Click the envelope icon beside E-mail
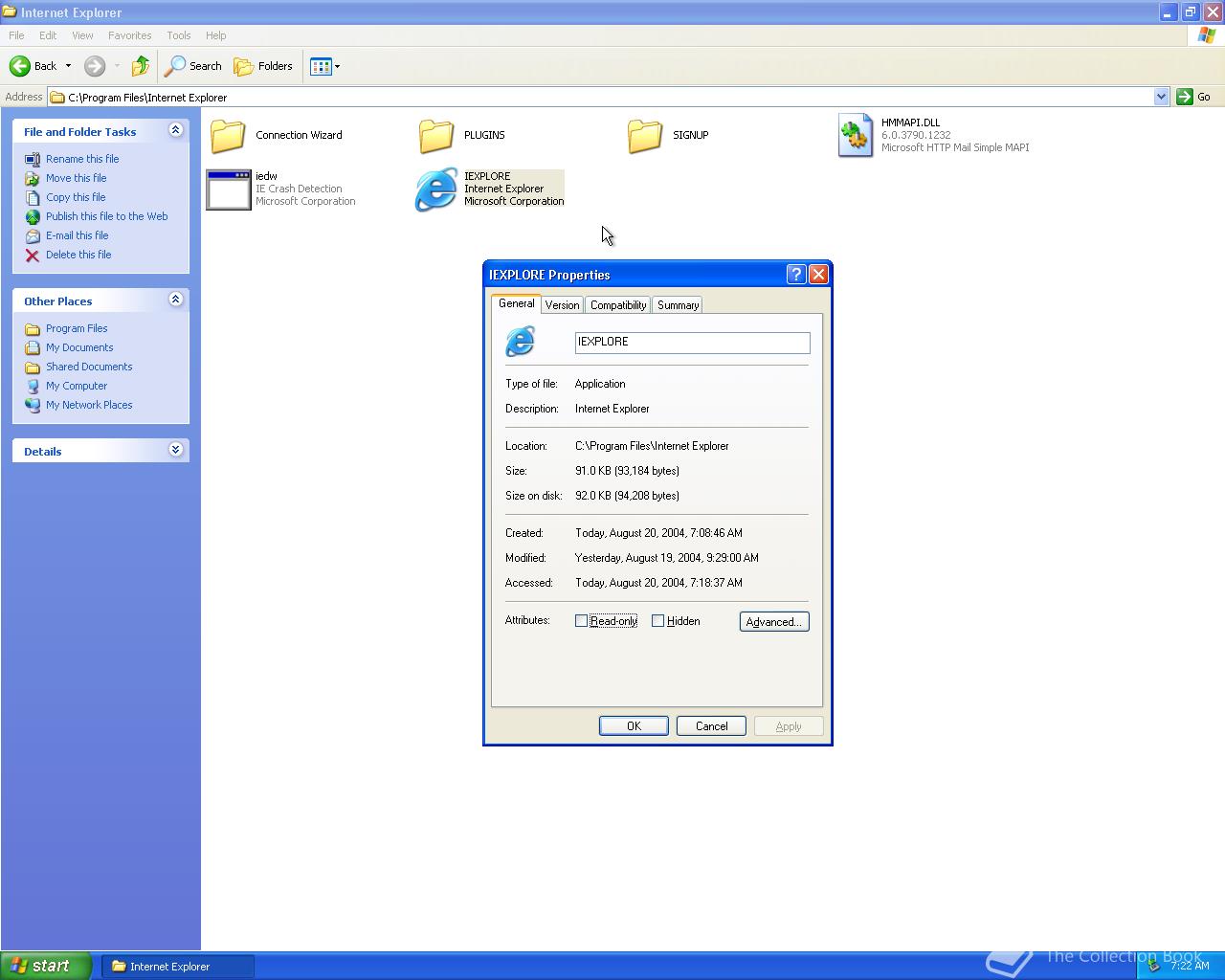The image size is (1225, 980). [33, 236]
